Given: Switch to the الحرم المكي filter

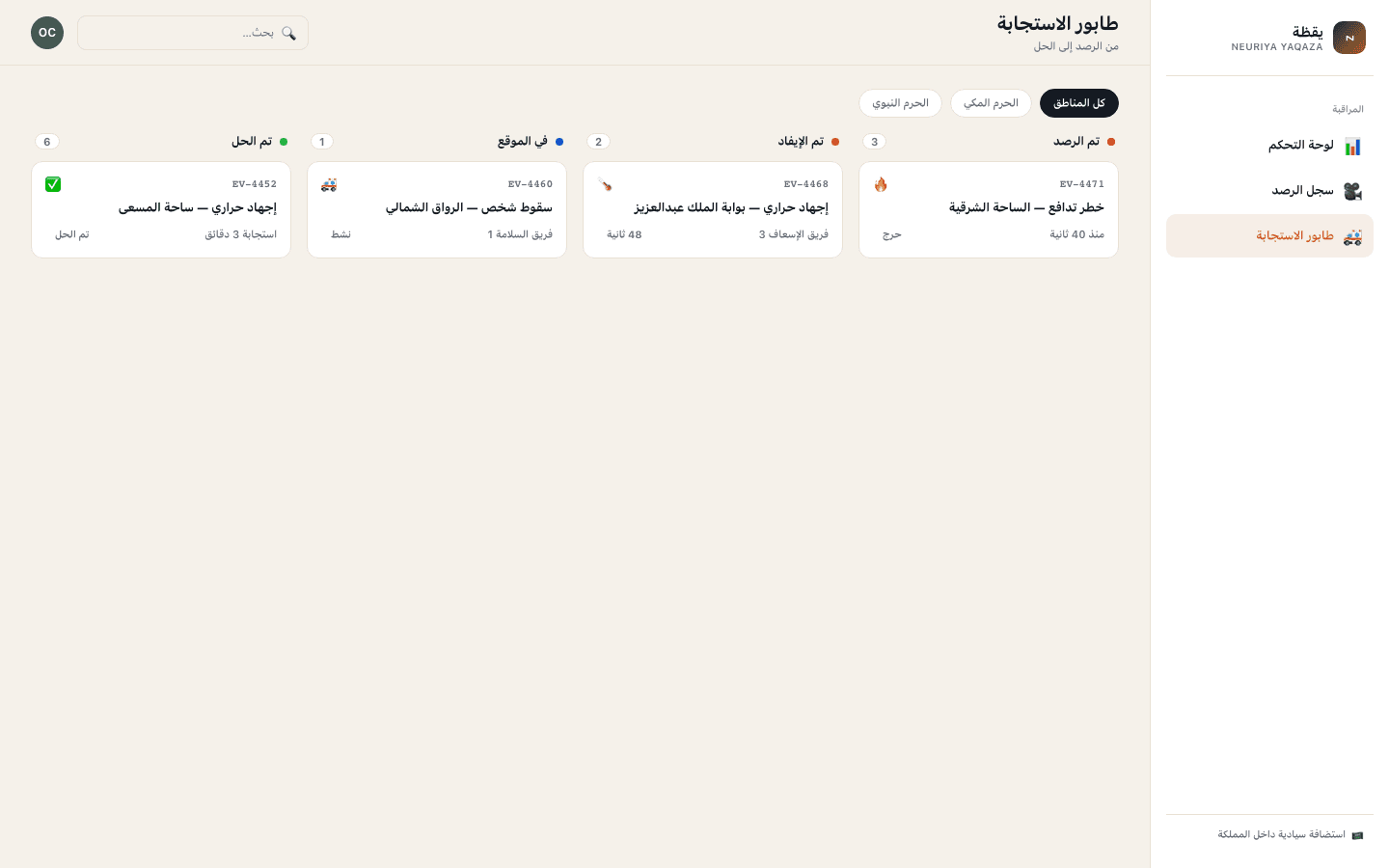Looking at the screenshot, I should click(x=991, y=103).
